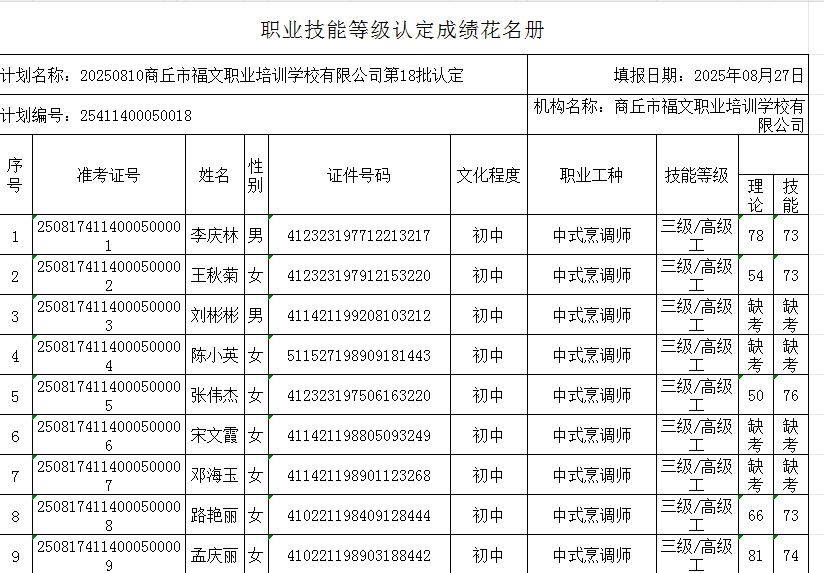Image resolution: width=824 pixels, height=573 pixels.
Task: Click the theory score 81 for 孟庆丽
Action: click(x=756, y=556)
